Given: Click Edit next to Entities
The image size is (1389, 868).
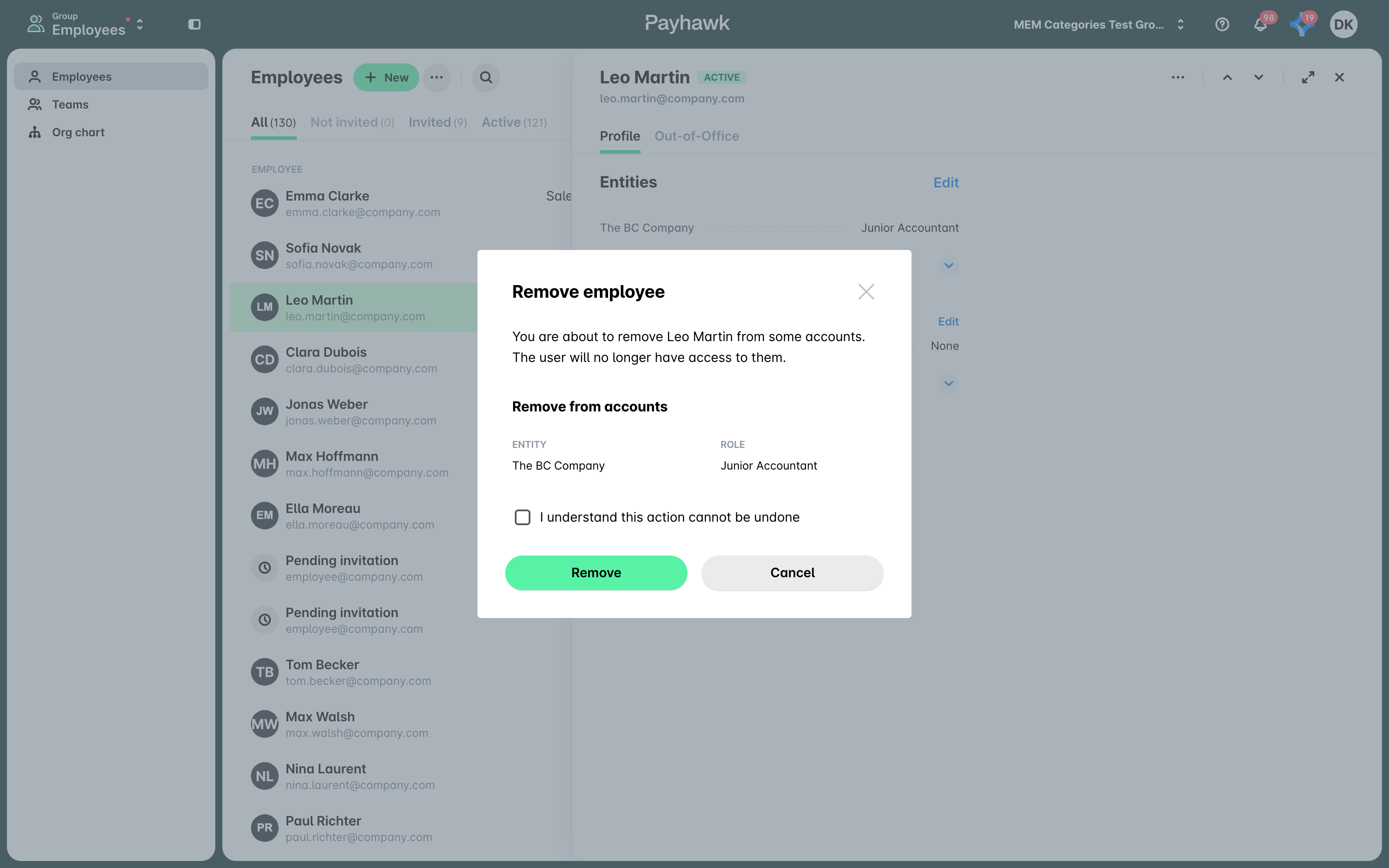Looking at the screenshot, I should click(946, 183).
